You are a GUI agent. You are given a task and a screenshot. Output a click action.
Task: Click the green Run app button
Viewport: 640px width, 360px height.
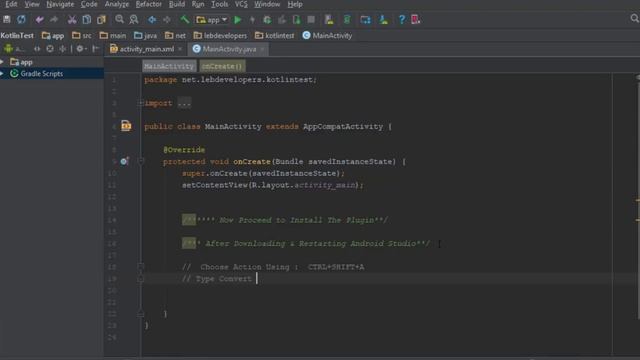[238, 19]
